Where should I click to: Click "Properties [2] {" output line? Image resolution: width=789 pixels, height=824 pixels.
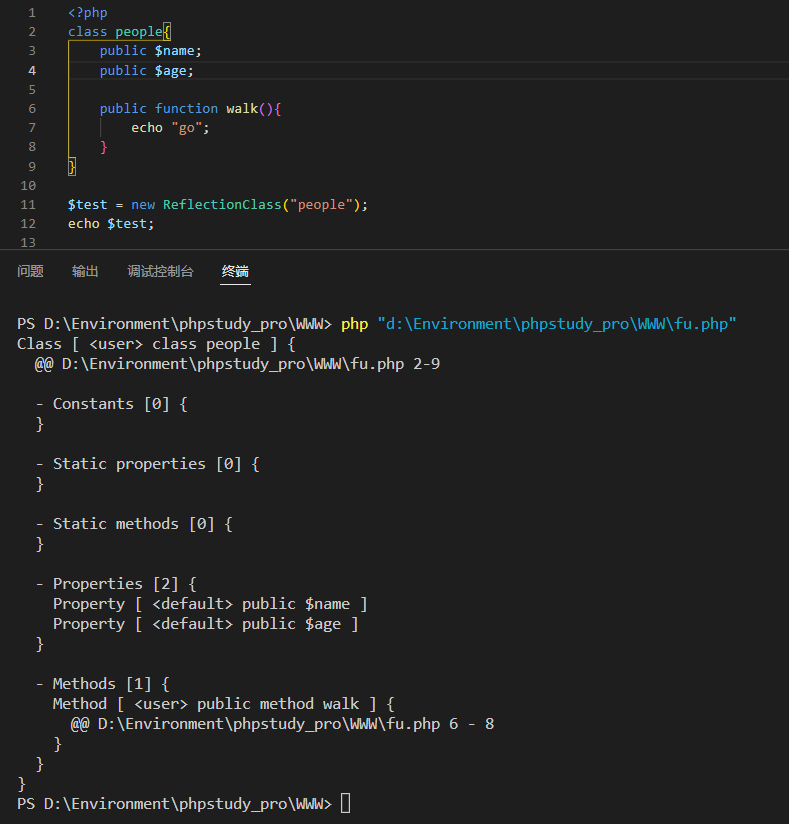[125, 584]
